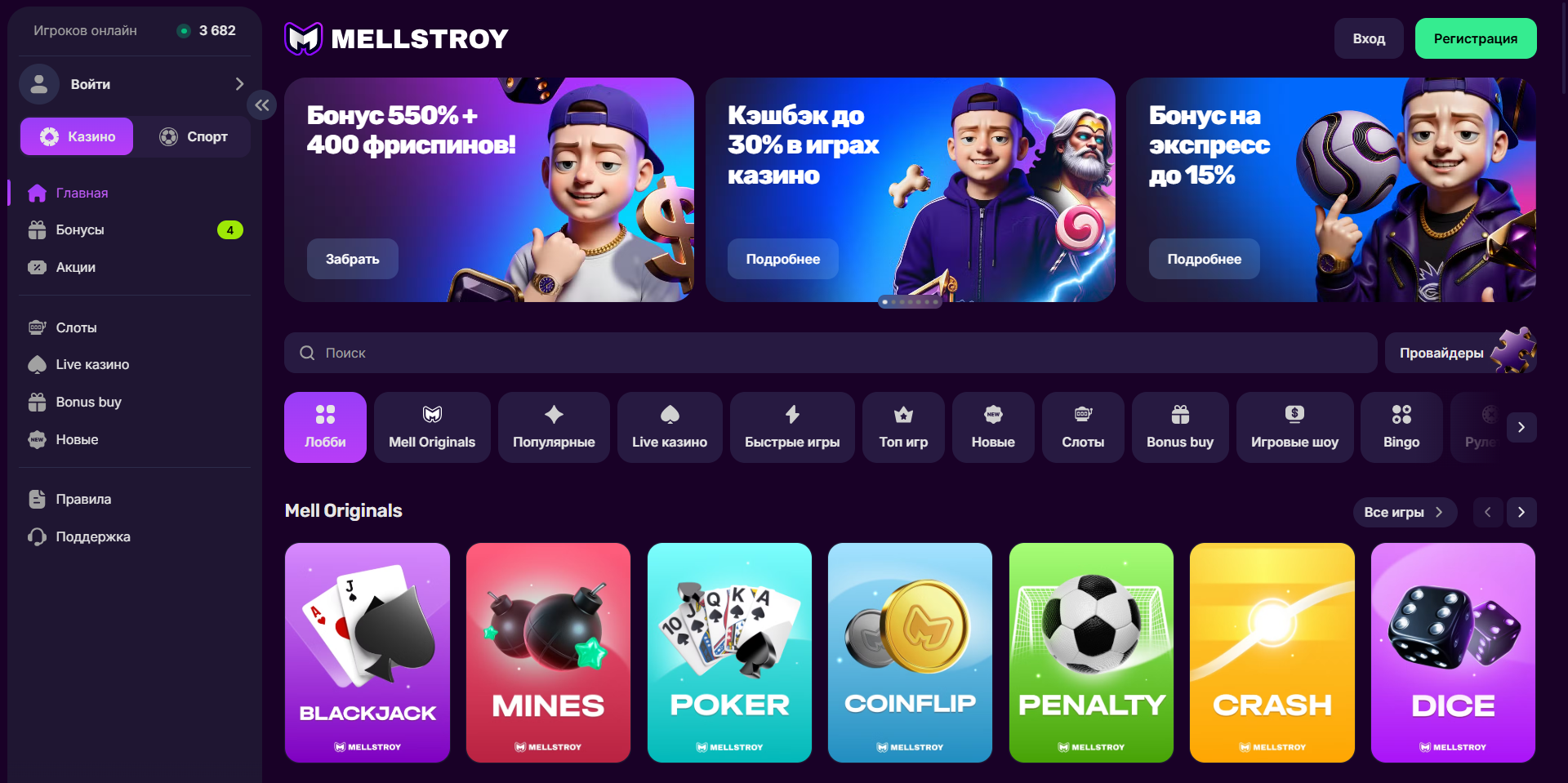1568x783 pixels.
Task: Select the Быстрые игры lightning category
Action: pos(792,427)
